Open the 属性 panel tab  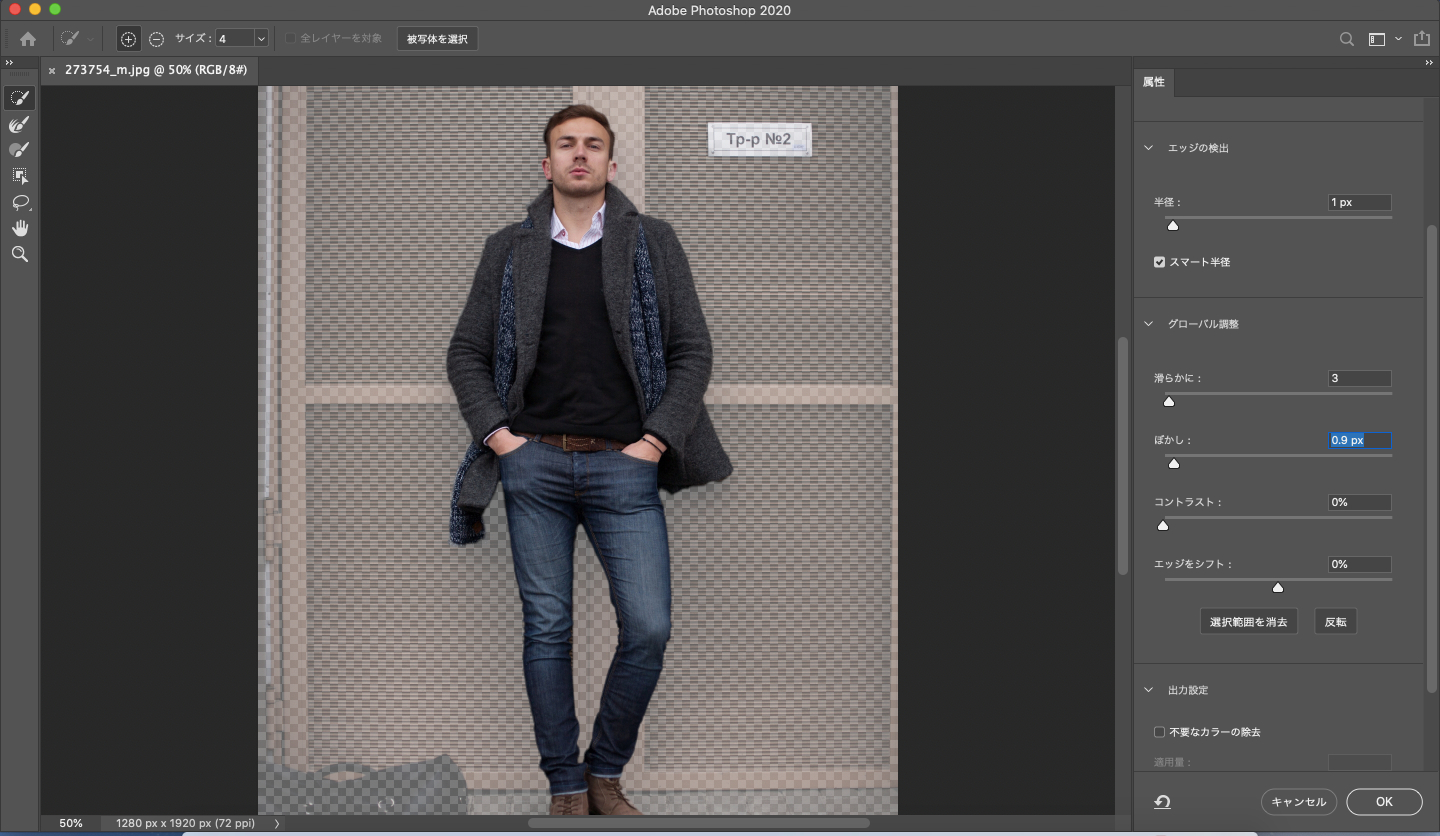(1154, 82)
